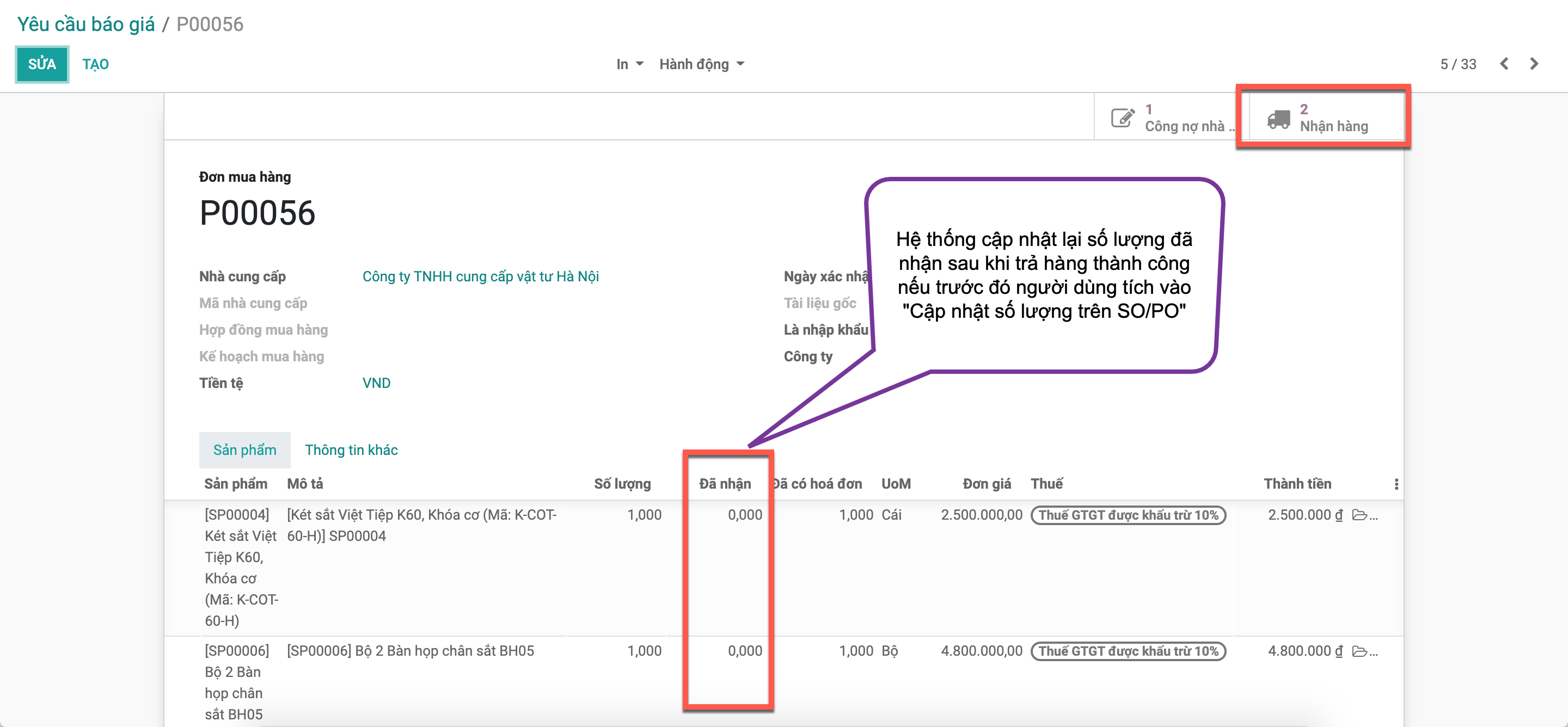Click the Công nợ nhà edit icon
Image resolution: width=1568 pixels, height=727 pixels.
pyautogui.click(x=1123, y=118)
